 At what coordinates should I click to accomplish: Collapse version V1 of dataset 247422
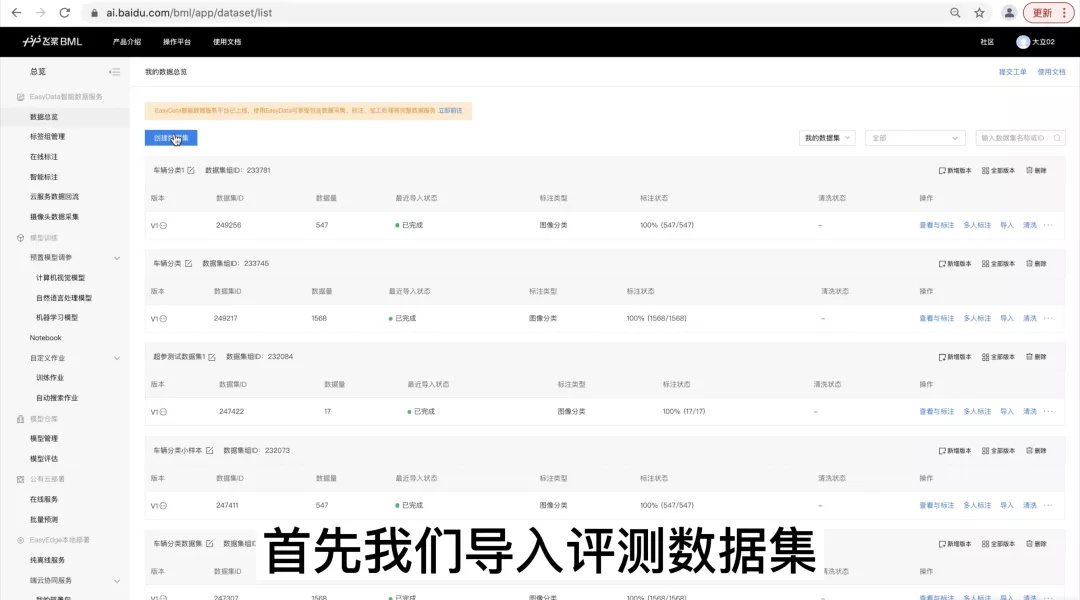click(163, 412)
